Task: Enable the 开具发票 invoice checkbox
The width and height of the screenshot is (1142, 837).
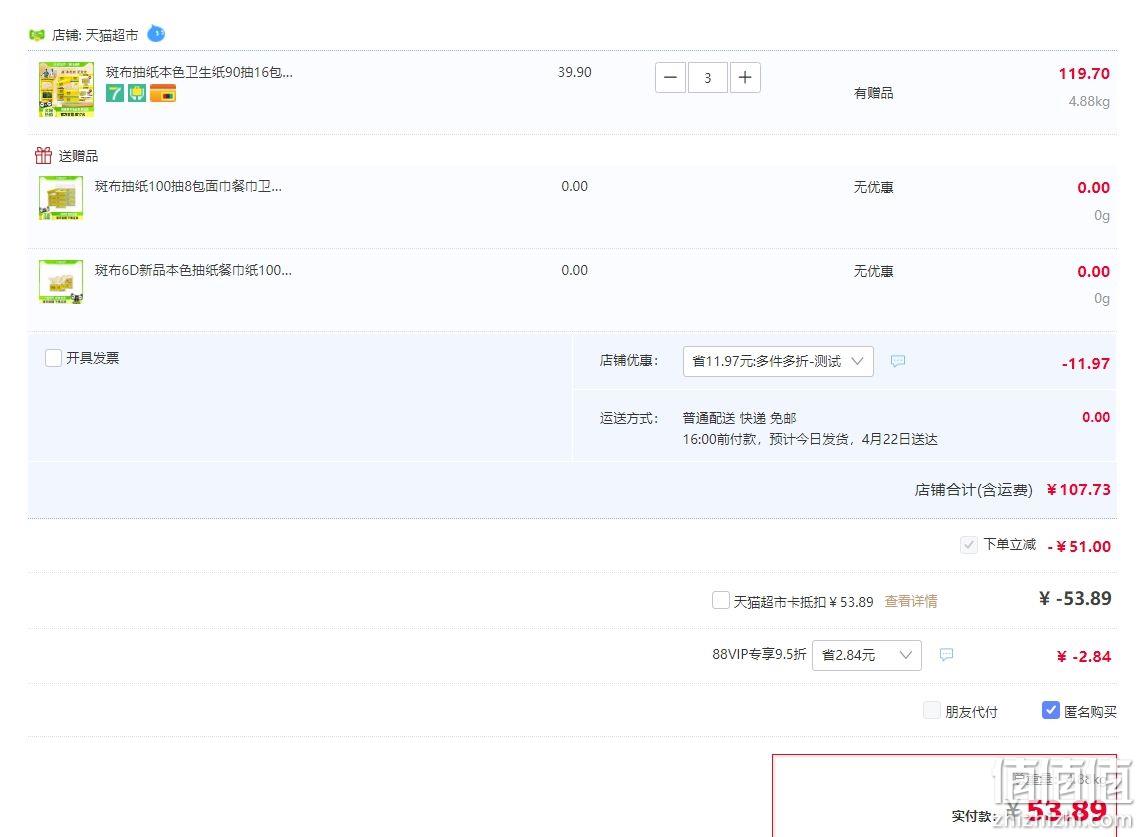Action: [x=53, y=358]
